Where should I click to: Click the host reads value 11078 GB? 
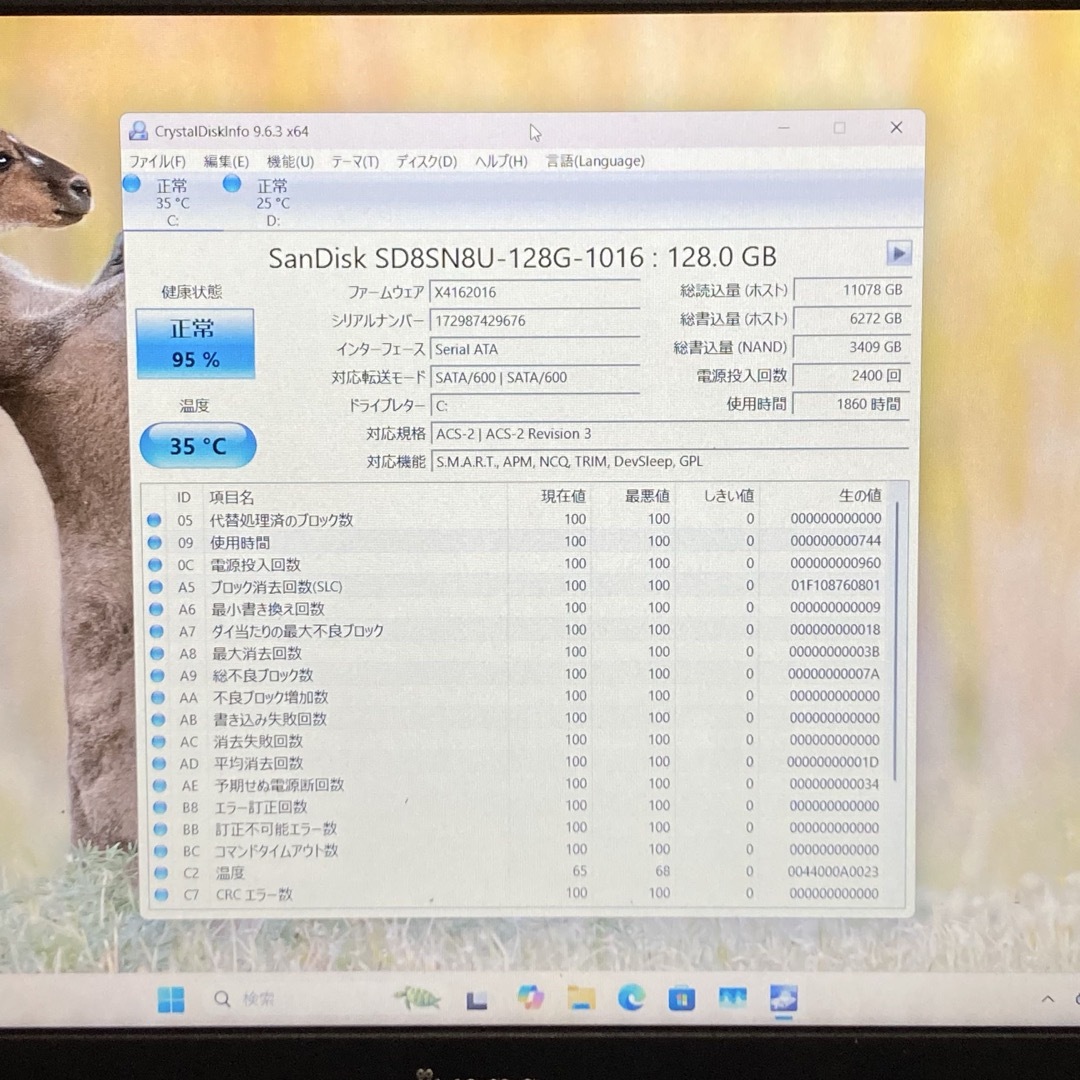[x=853, y=290]
